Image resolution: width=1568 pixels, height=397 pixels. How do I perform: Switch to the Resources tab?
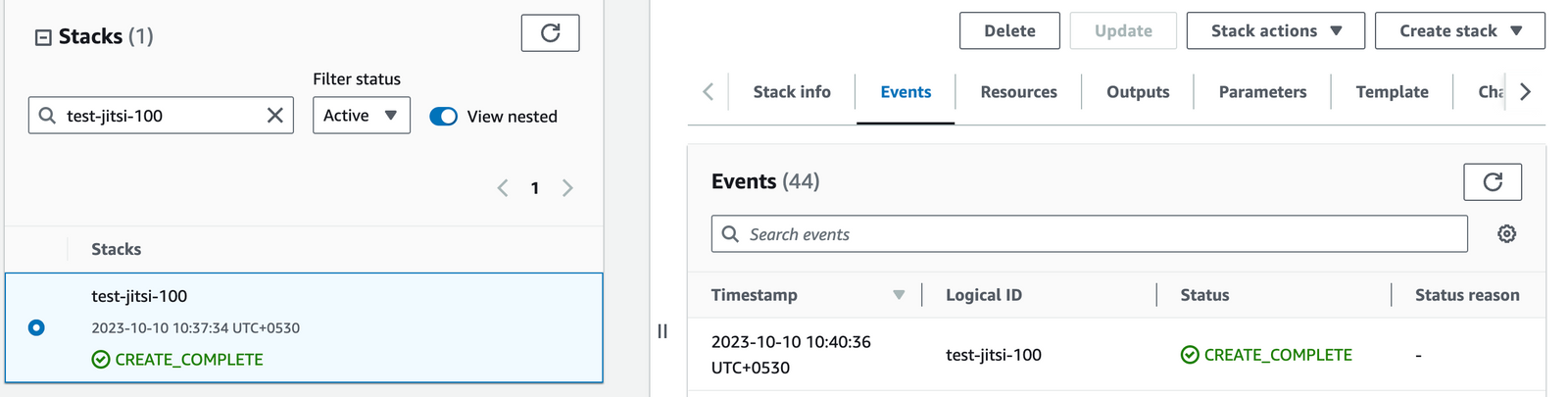1018,92
